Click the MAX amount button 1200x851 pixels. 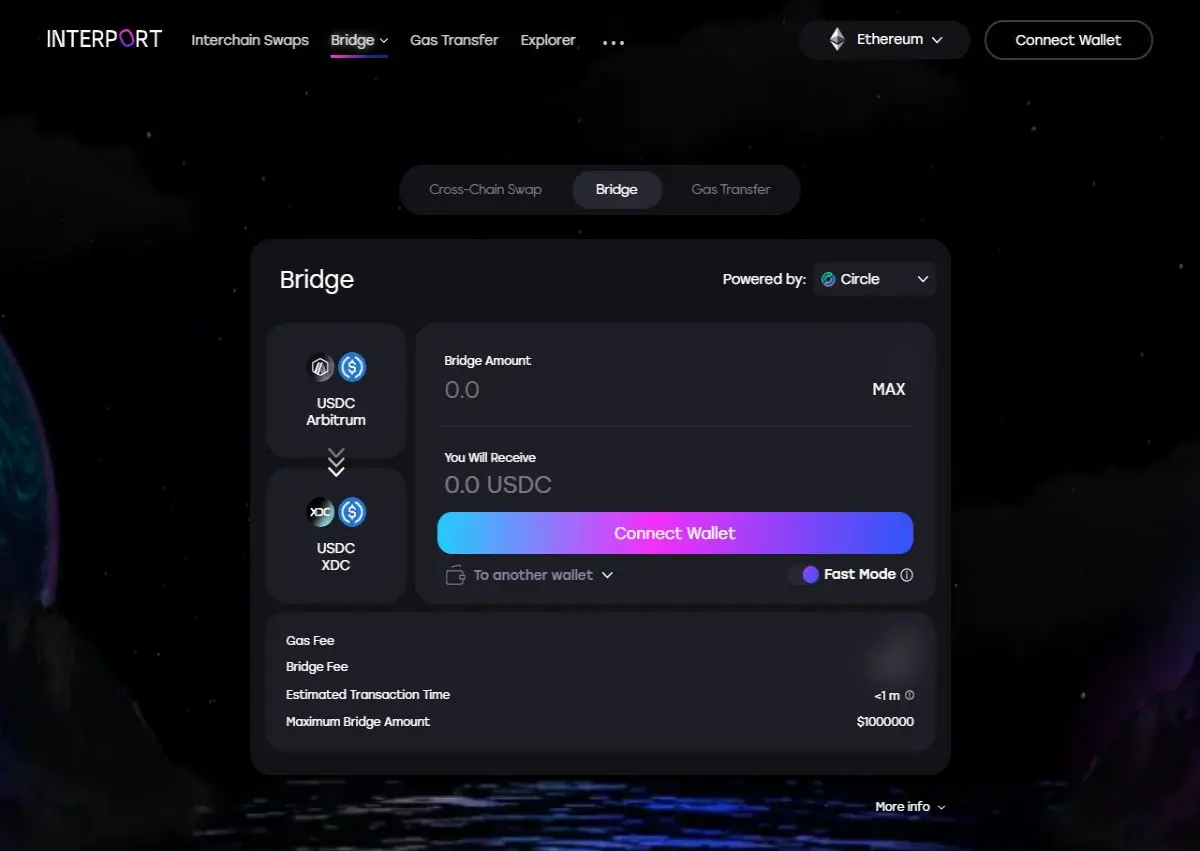[x=889, y=389]
